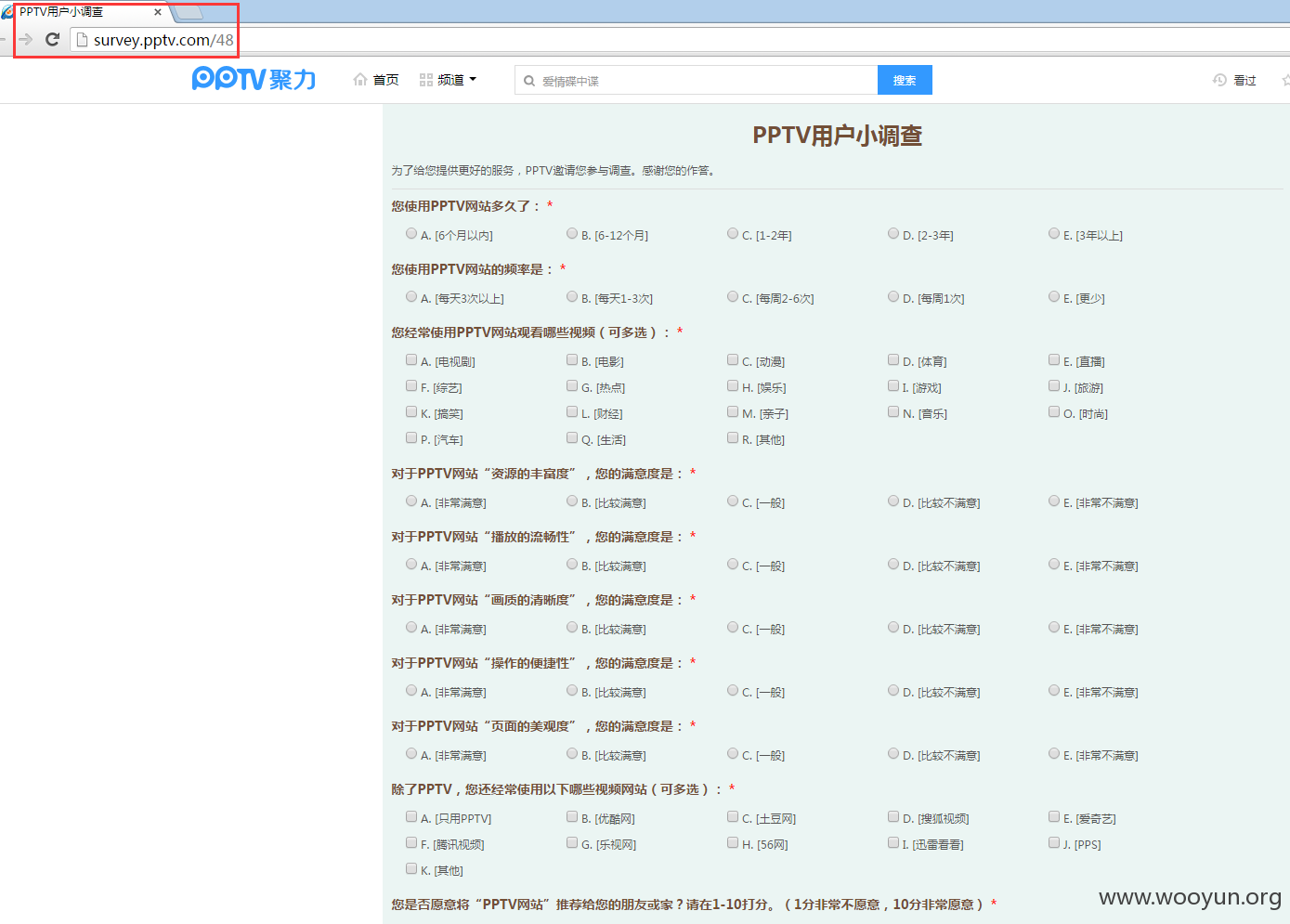Choose frequency D. [每周1次]

[893, 297]
